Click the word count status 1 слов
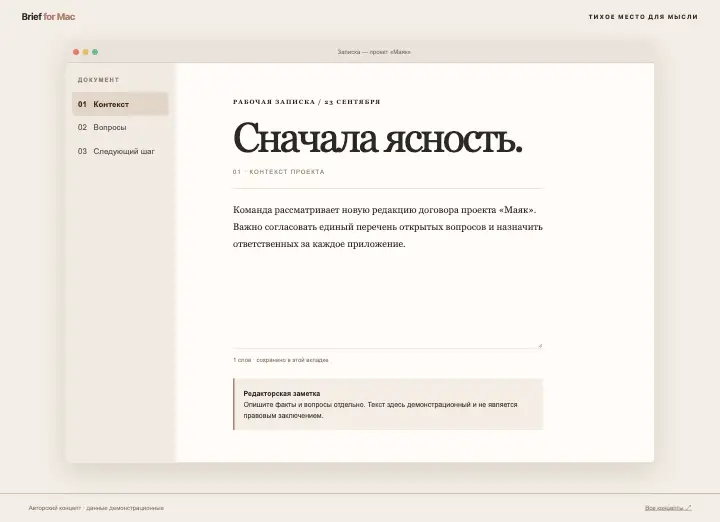720x522 pixels. (x=242, y=360)
